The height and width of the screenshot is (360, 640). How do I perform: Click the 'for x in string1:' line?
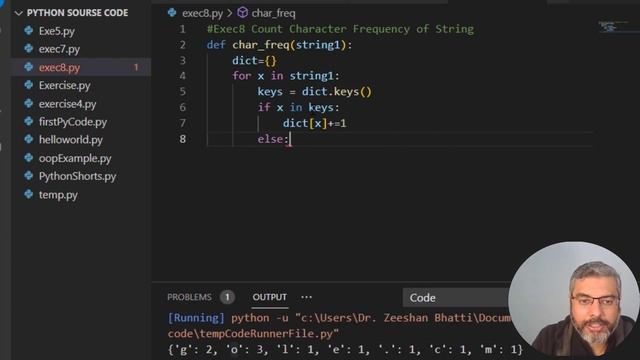[x=286, y=76]
